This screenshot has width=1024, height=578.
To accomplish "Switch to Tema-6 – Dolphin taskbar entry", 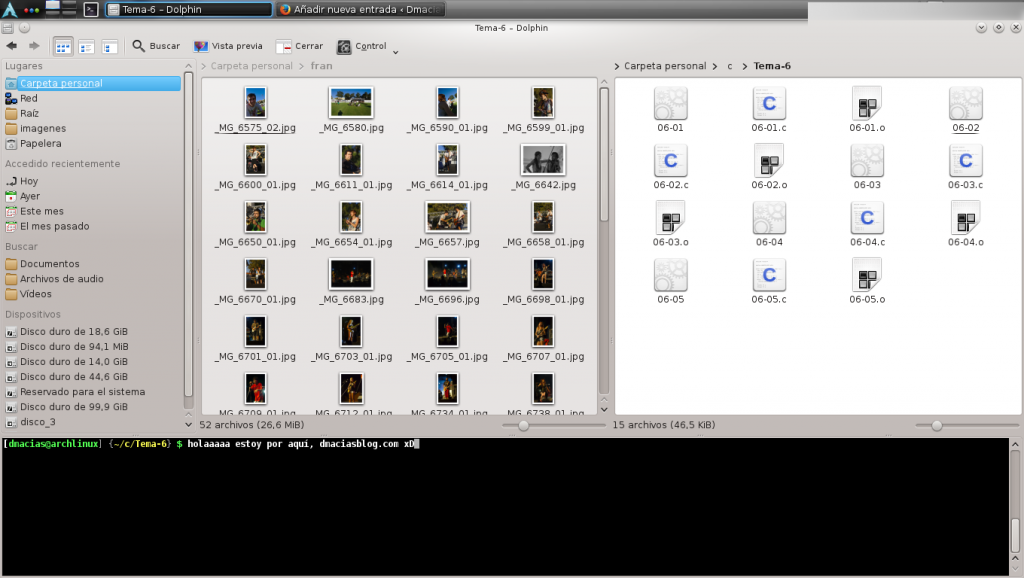I will point(189,9).
